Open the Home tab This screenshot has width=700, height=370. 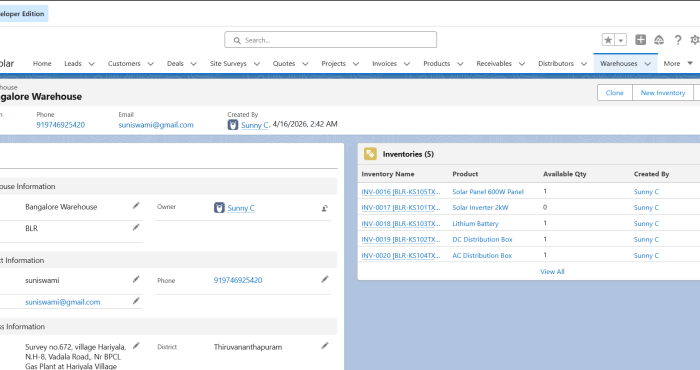click(42, 63)
